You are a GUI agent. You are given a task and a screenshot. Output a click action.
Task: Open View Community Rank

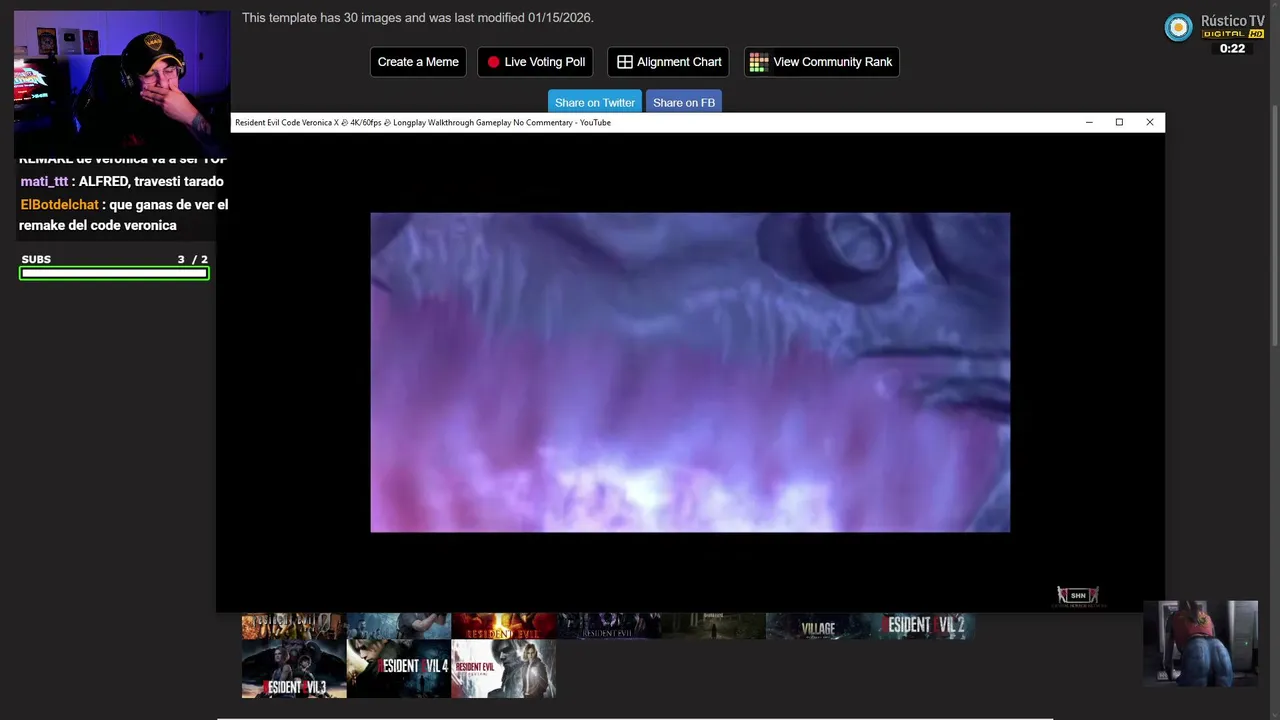point(821,62)
